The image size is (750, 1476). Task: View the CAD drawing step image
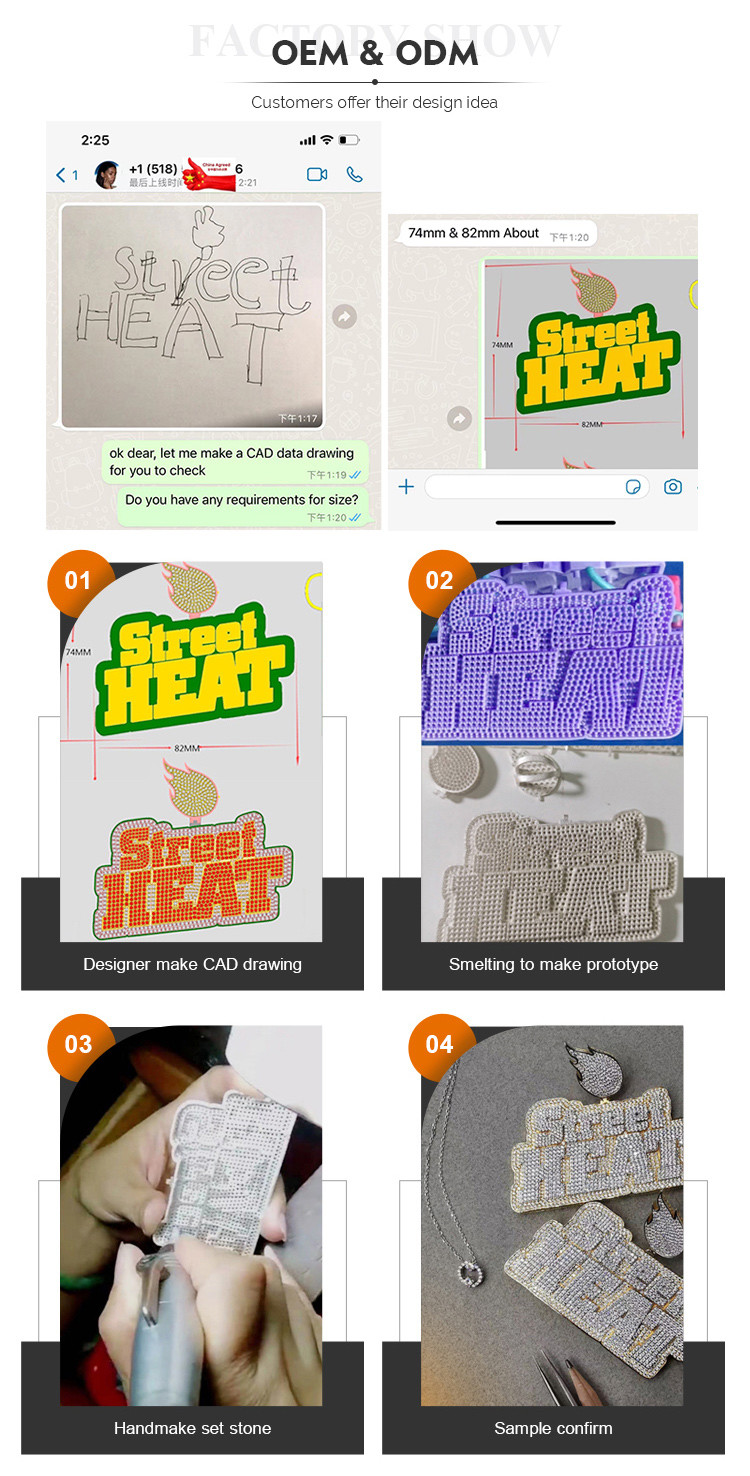191,751
